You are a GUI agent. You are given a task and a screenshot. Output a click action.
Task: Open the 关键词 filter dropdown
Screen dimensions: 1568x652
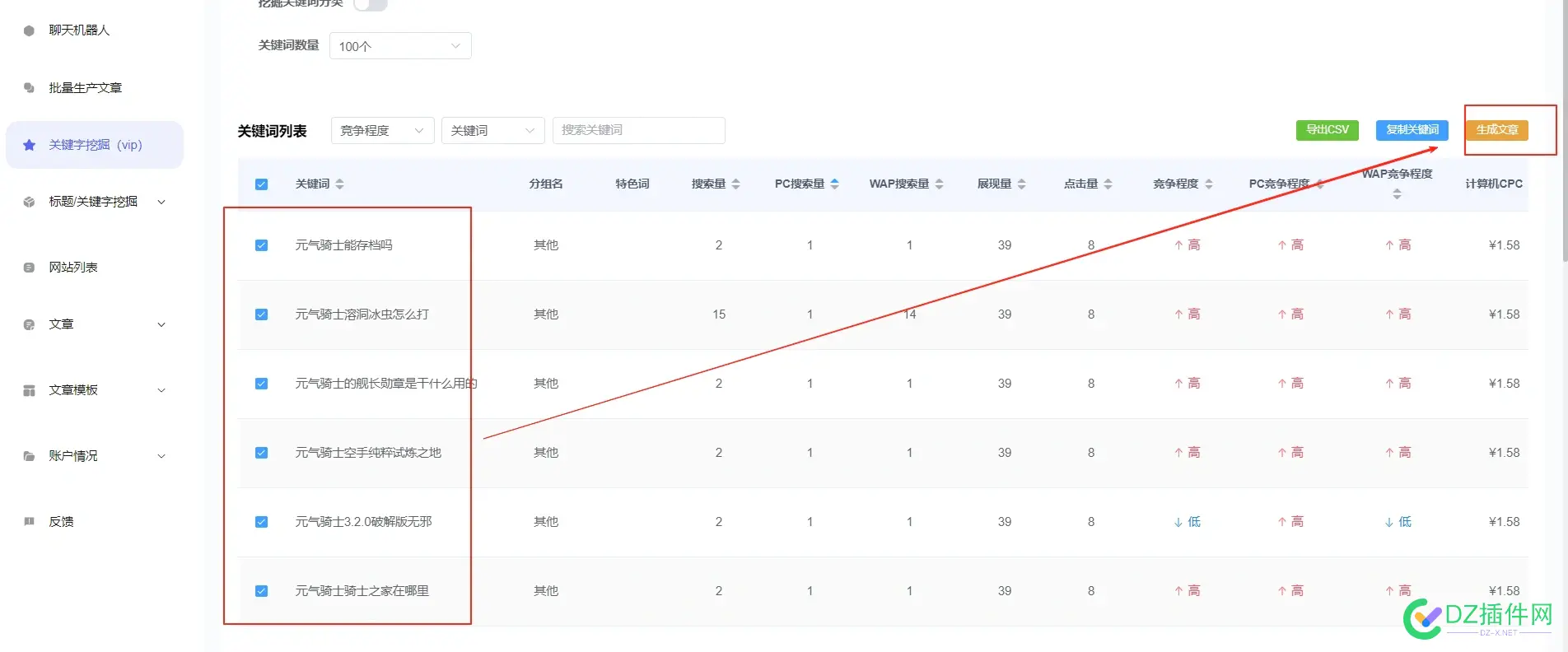(x=492, y=130)
